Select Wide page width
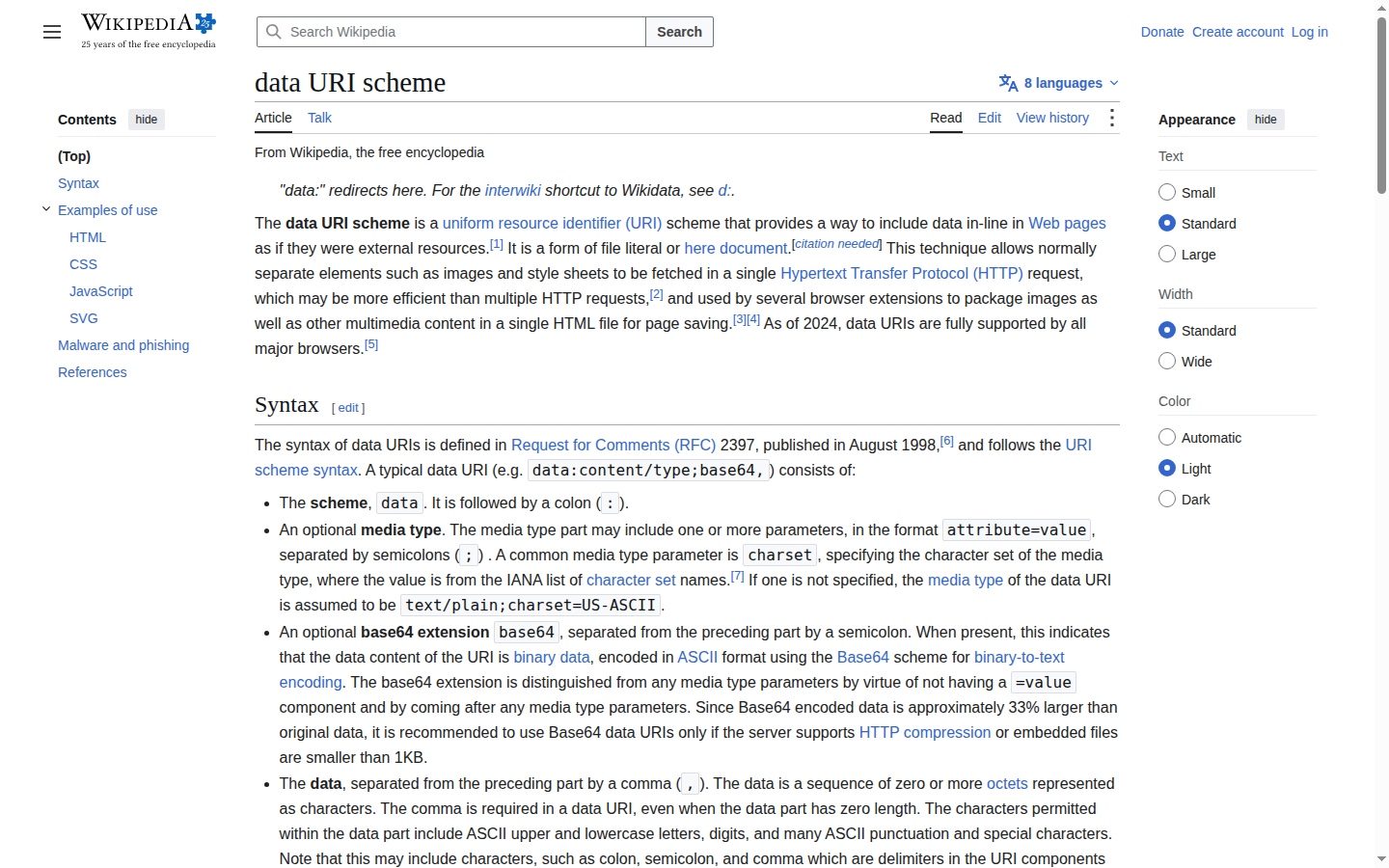Viewport: 1389px width, 868px height. (x=1167, y=361)
